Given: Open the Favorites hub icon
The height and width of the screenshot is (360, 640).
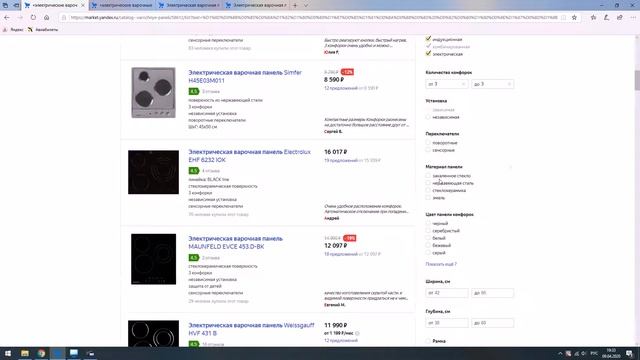Looking at the screenshot, I should coord(593,18).
